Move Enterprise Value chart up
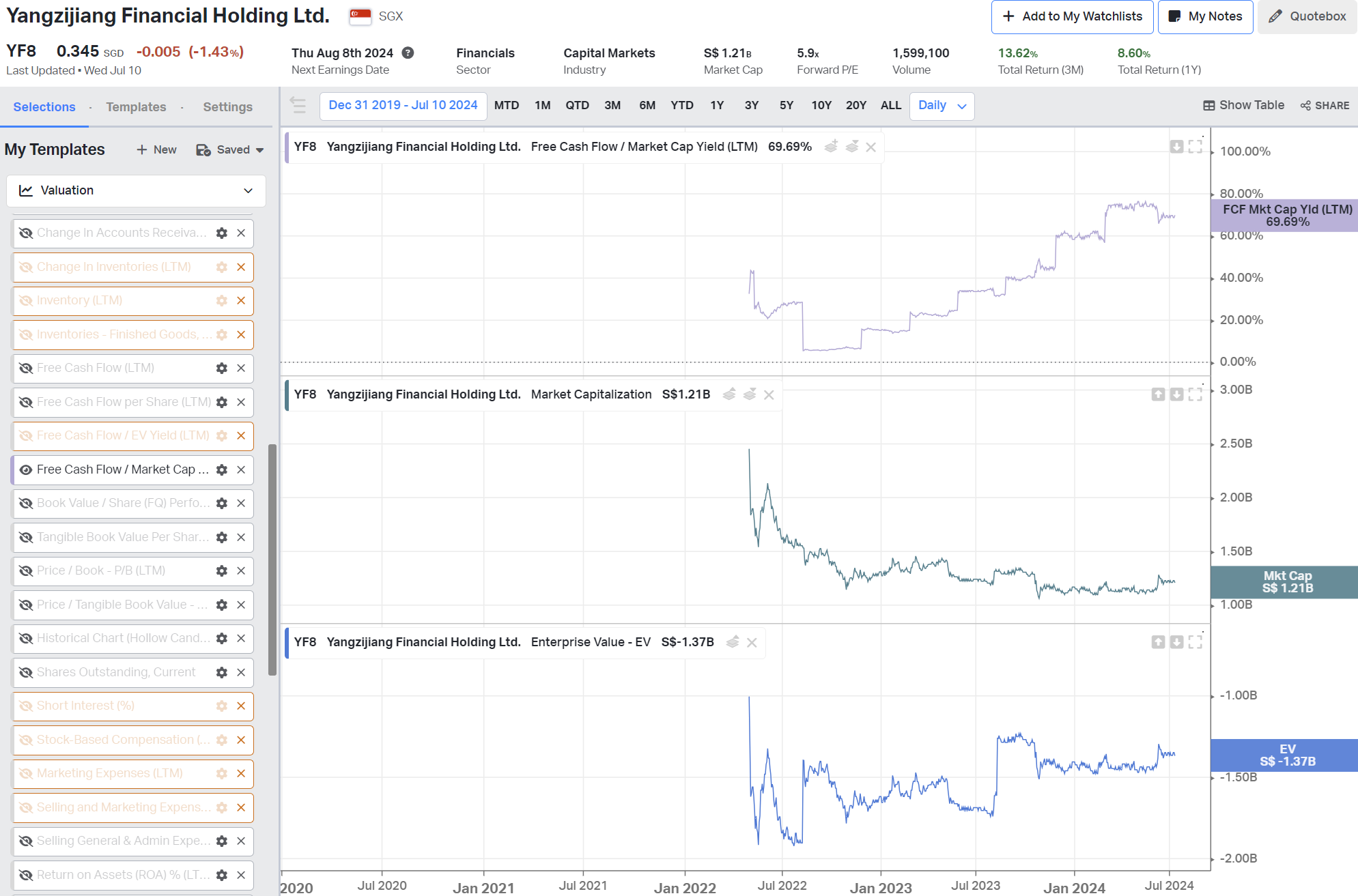The width and height of the screenshot is (1358, 896). click(x=1158, y=642)
